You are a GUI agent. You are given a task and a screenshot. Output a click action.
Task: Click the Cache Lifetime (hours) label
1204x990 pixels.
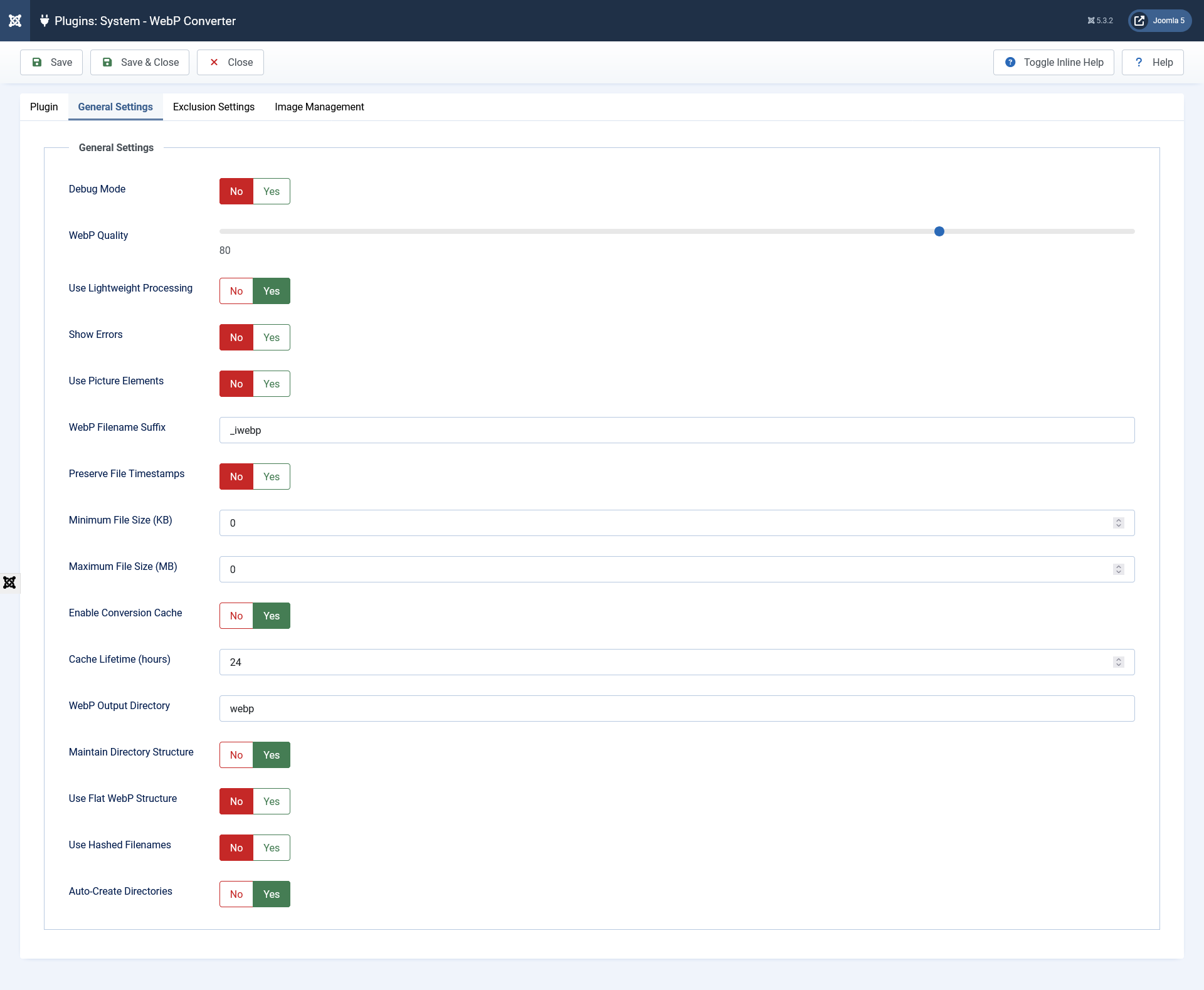pyautogui.click(x=120, y=659)
